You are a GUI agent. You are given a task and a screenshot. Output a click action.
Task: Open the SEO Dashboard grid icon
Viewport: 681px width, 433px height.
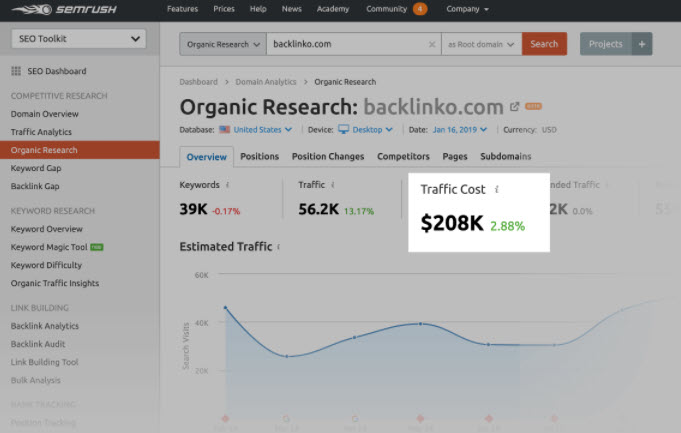[x=16, y=71]
